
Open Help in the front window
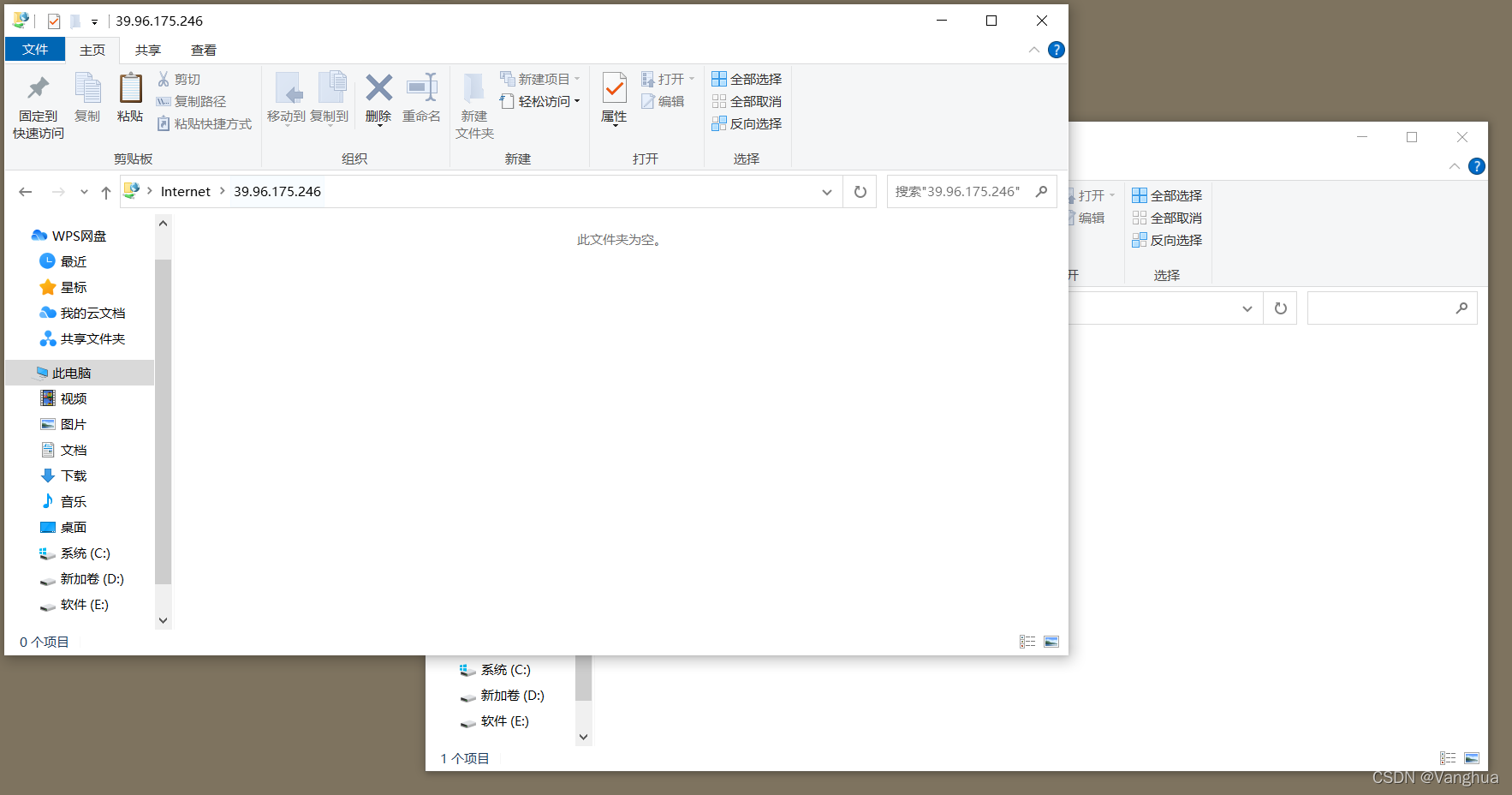tap(1057, 50)
